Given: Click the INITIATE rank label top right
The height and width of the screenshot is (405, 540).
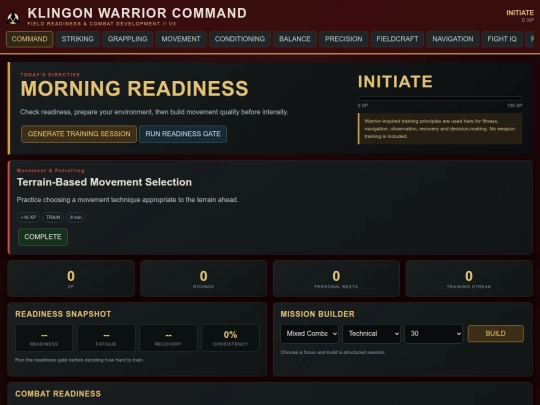Looking at the screenshot, I should (x=520, y=13).
